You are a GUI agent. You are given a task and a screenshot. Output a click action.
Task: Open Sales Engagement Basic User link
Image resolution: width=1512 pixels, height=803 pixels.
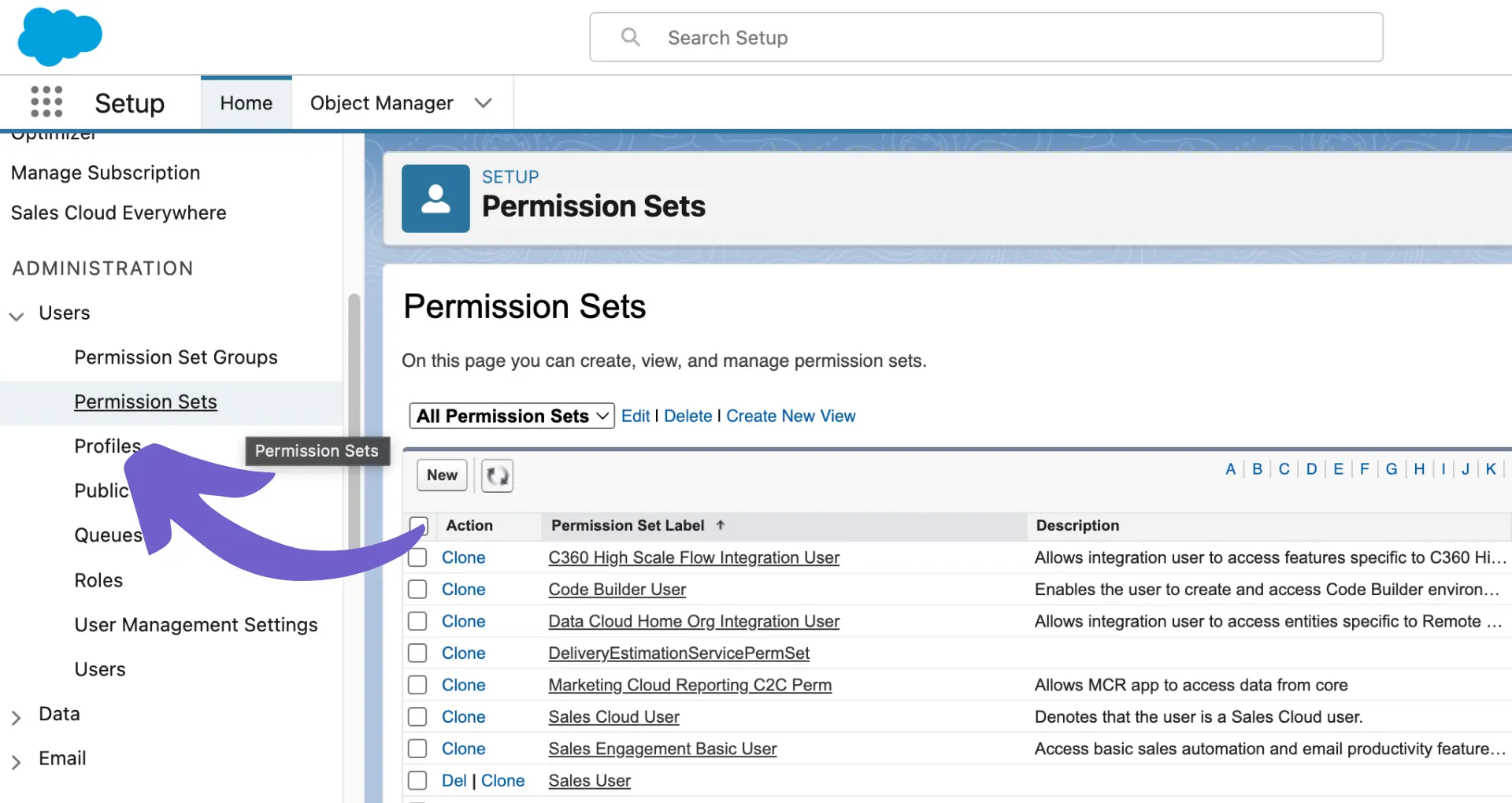tap(662, 749)
